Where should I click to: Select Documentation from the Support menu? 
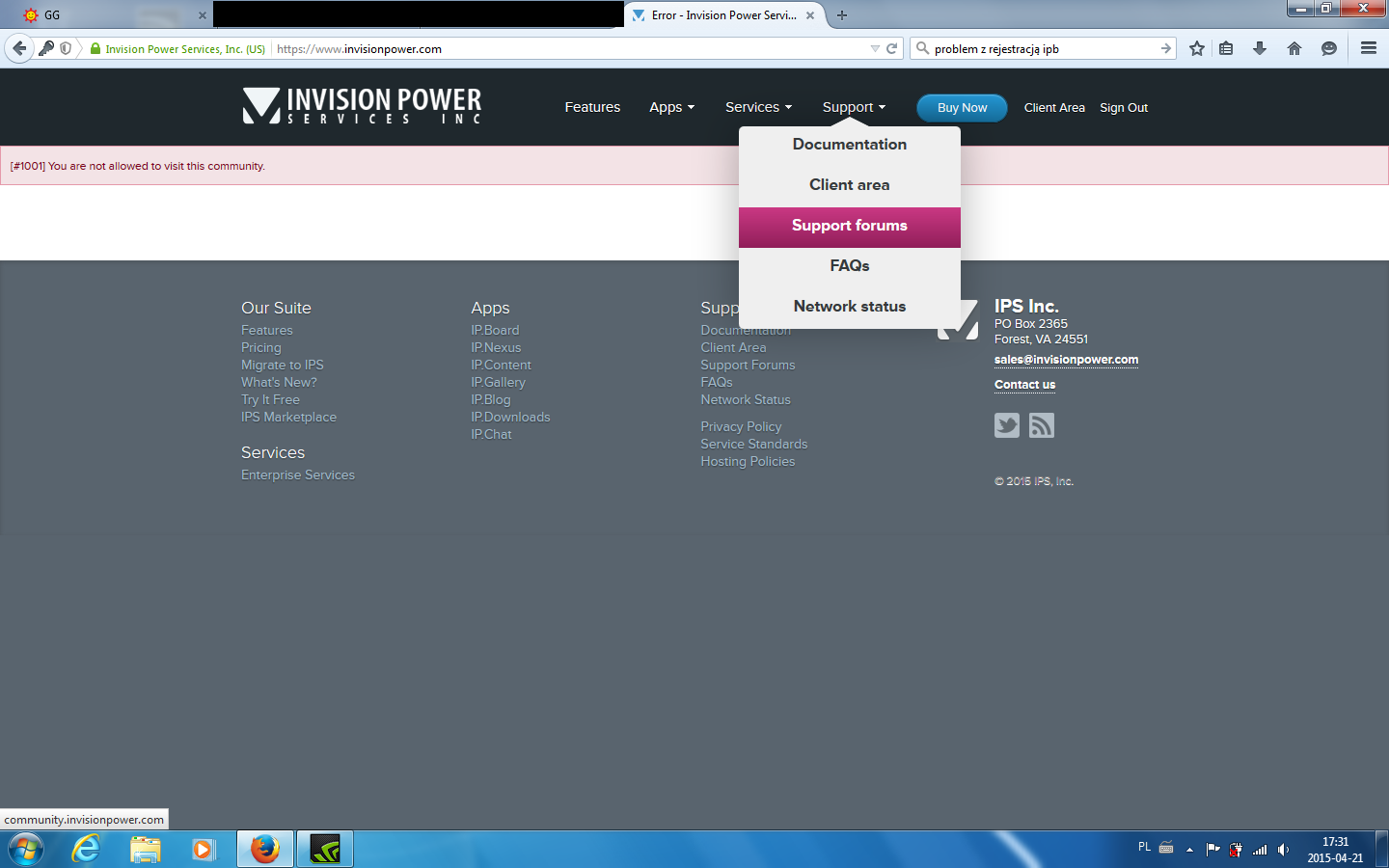click(849, 145)
